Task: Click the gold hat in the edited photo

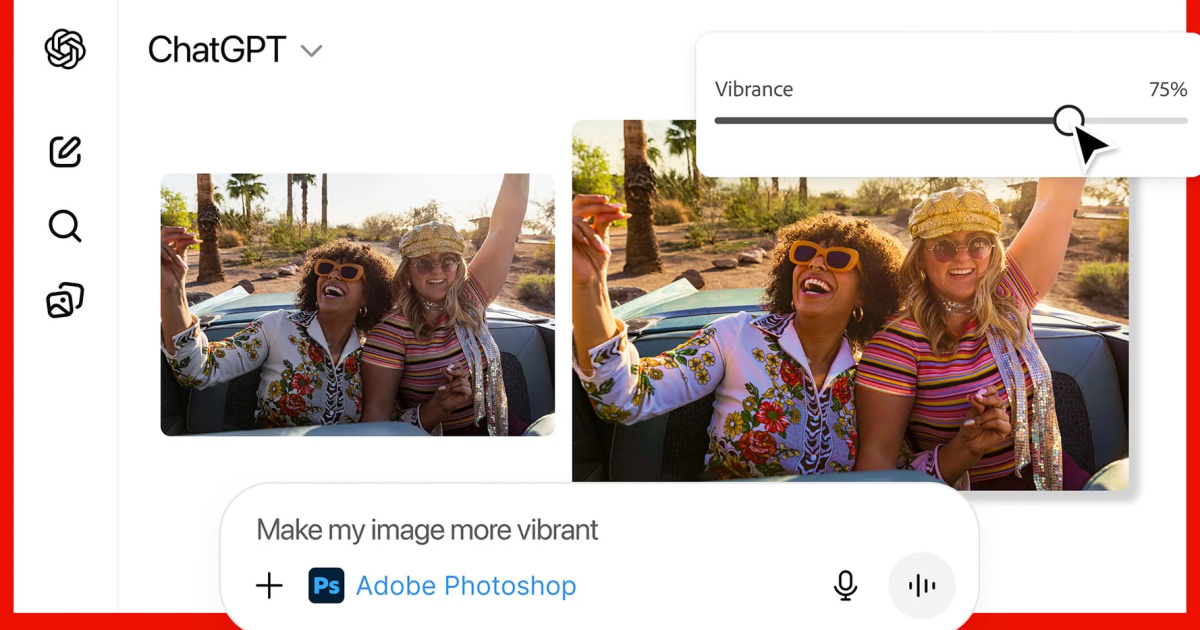Action: [954, 211]
